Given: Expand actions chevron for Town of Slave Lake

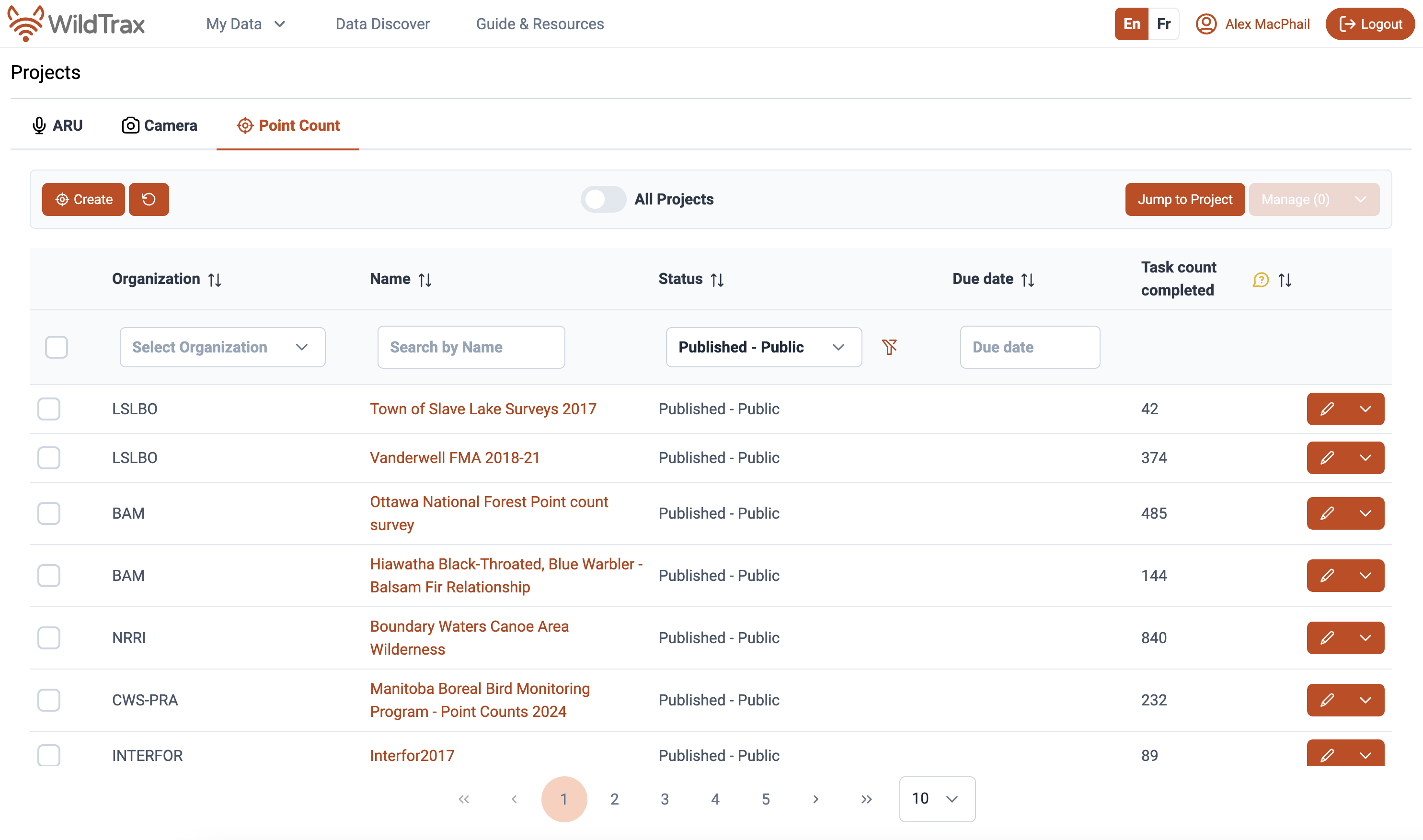Looking at the screenshot, I should [1365, 409].
